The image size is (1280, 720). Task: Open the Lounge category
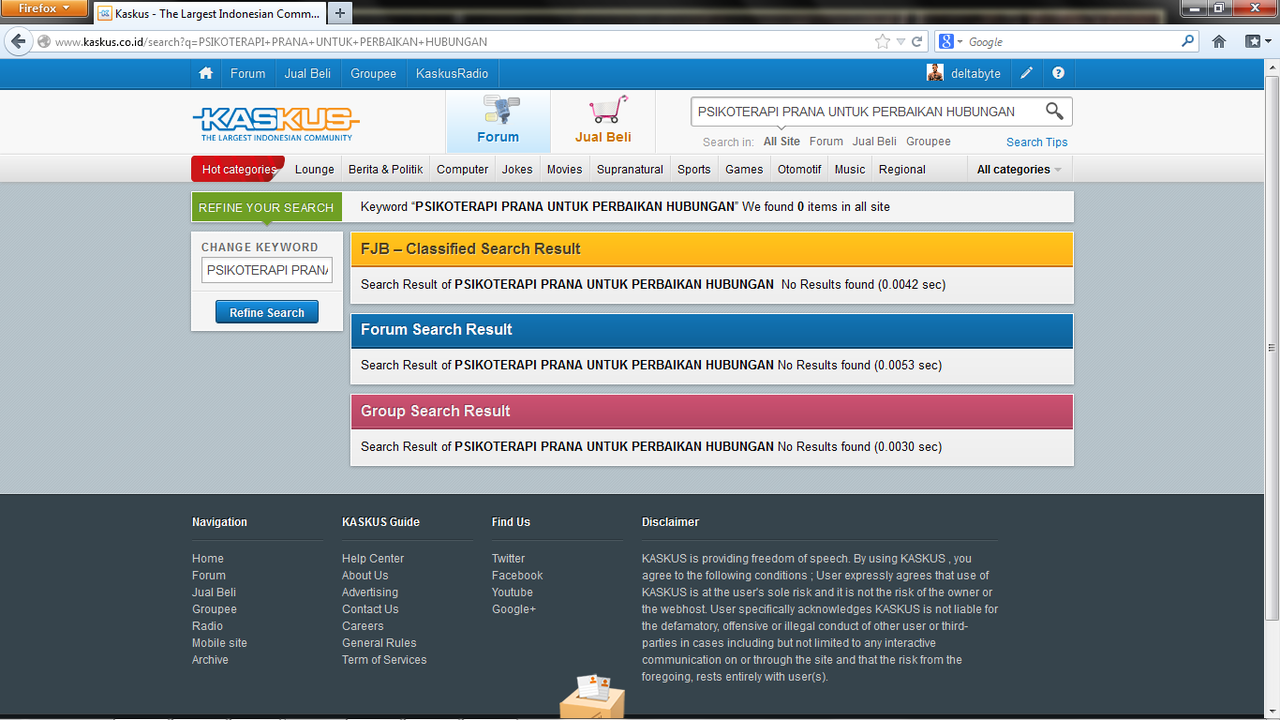click(314, 169)
